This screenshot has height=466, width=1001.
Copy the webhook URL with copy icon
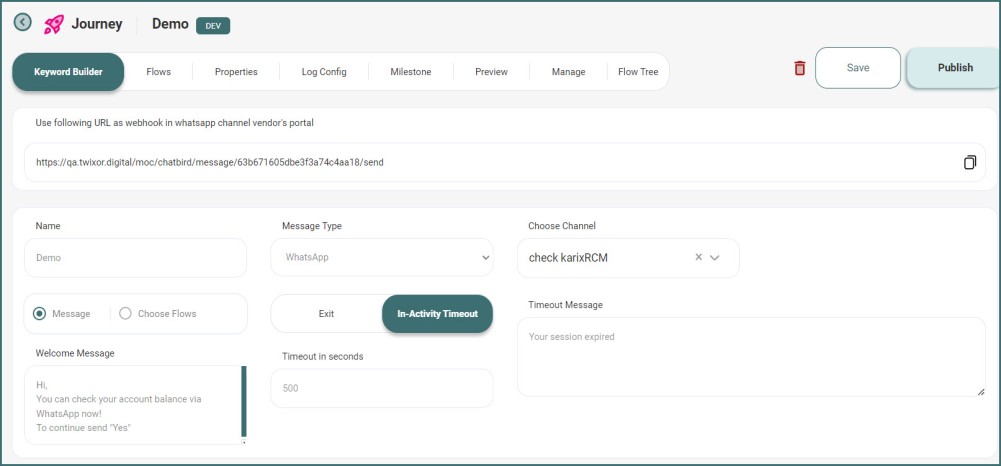pyautogui.click(x=969, y=162)
